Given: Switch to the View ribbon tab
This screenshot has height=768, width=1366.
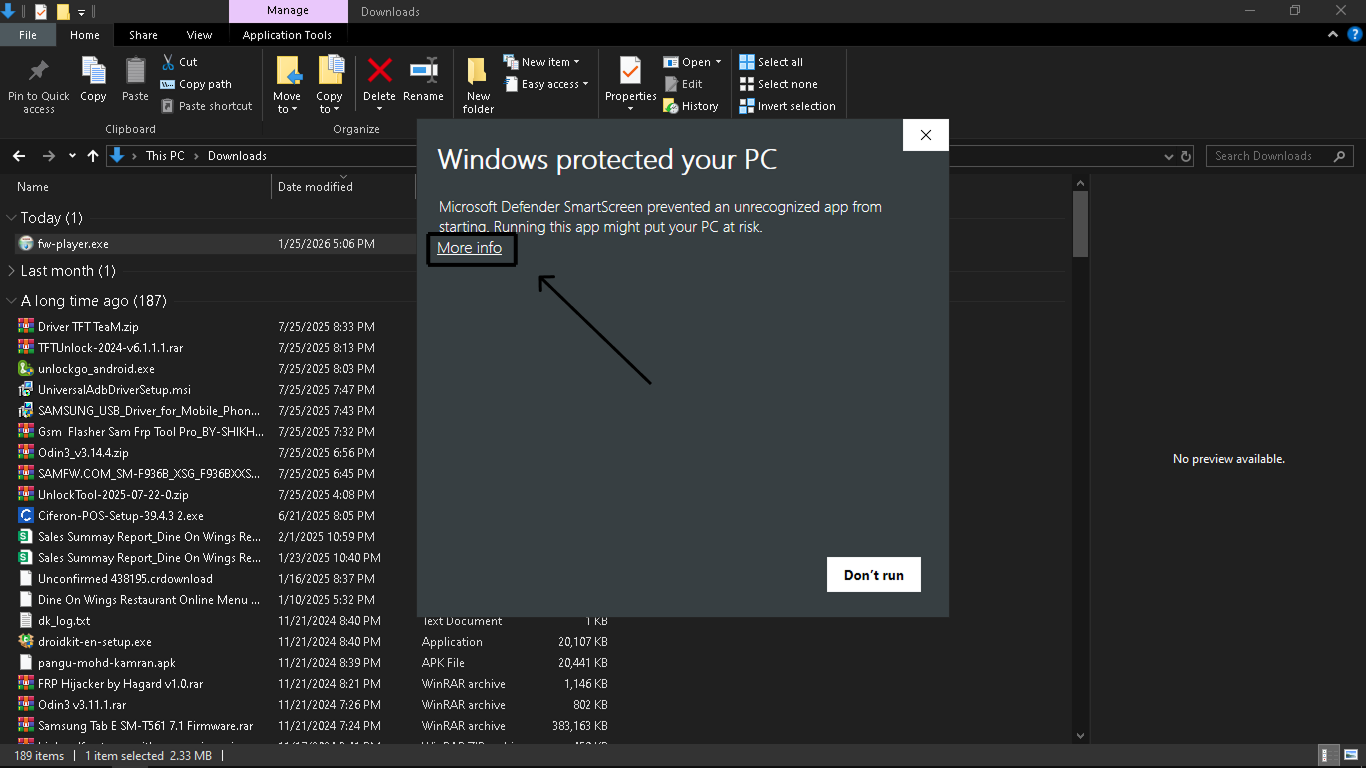Looking at the screenshot, I should pyautogui.click(x=200, y=35).
